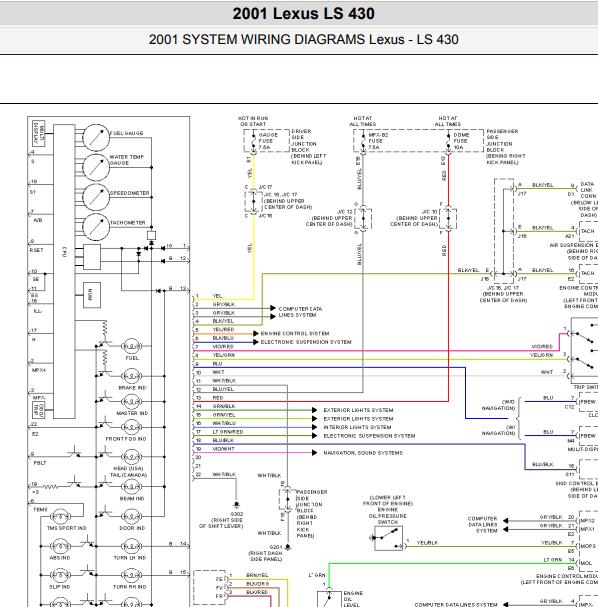The height and width of the screenshot is (607, 598).
Task: Select the FRONT FOG IND lamp symbol
Action: (x=132, y=427)
